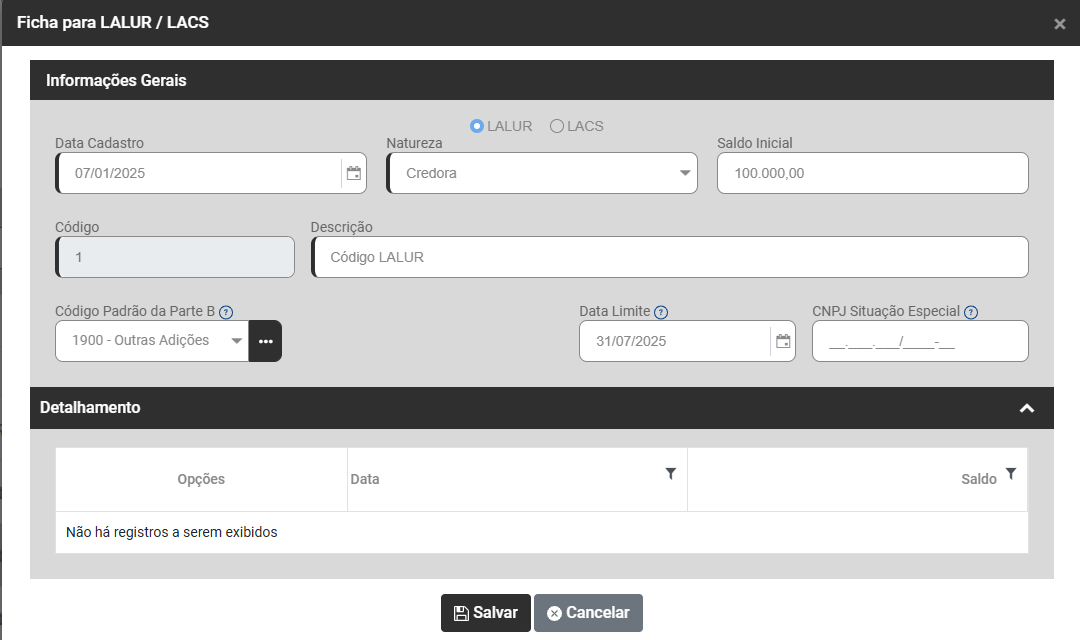Open the Data column filter

[671, 474]
